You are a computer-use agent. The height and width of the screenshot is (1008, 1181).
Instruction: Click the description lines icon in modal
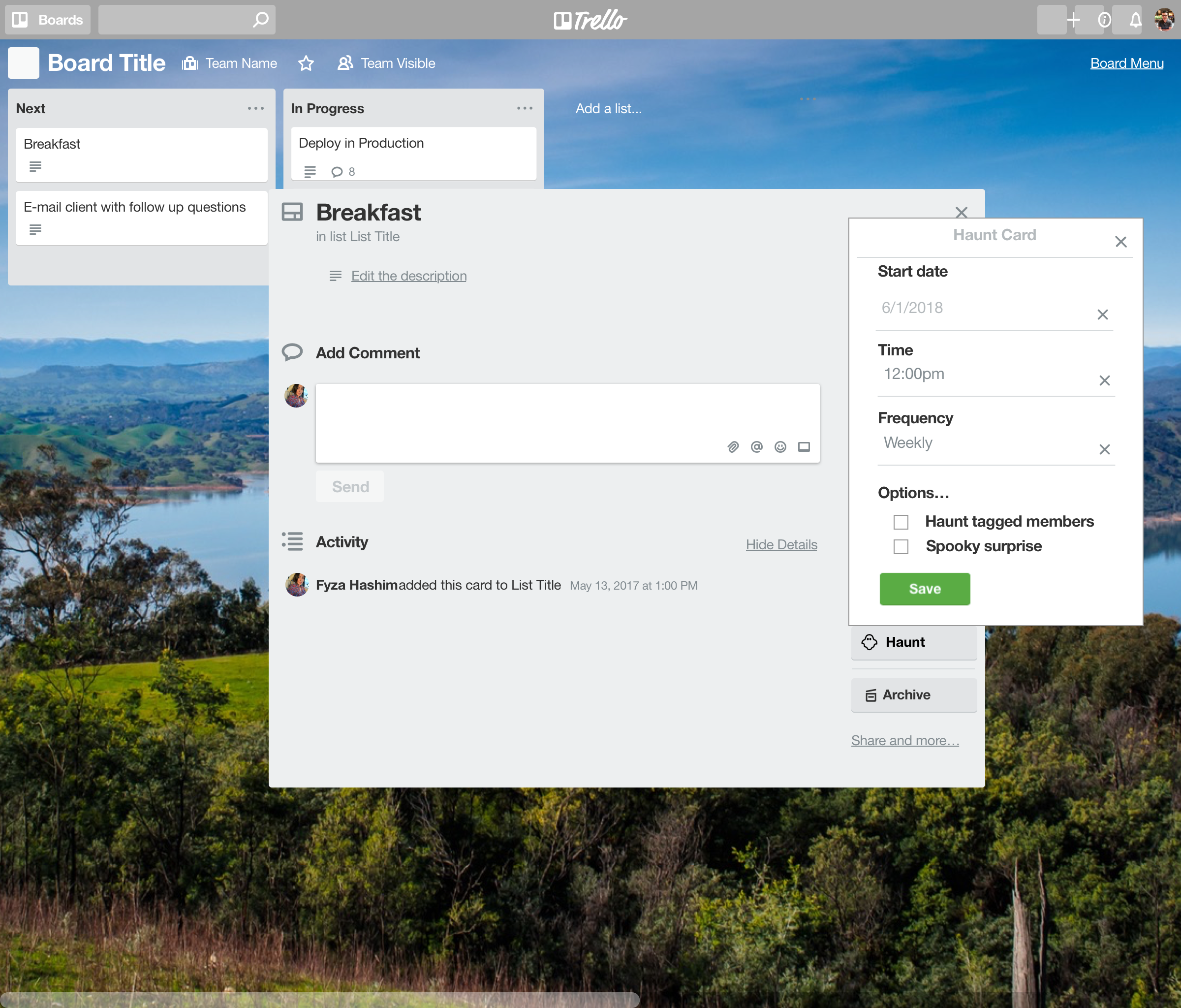[335, 276]
